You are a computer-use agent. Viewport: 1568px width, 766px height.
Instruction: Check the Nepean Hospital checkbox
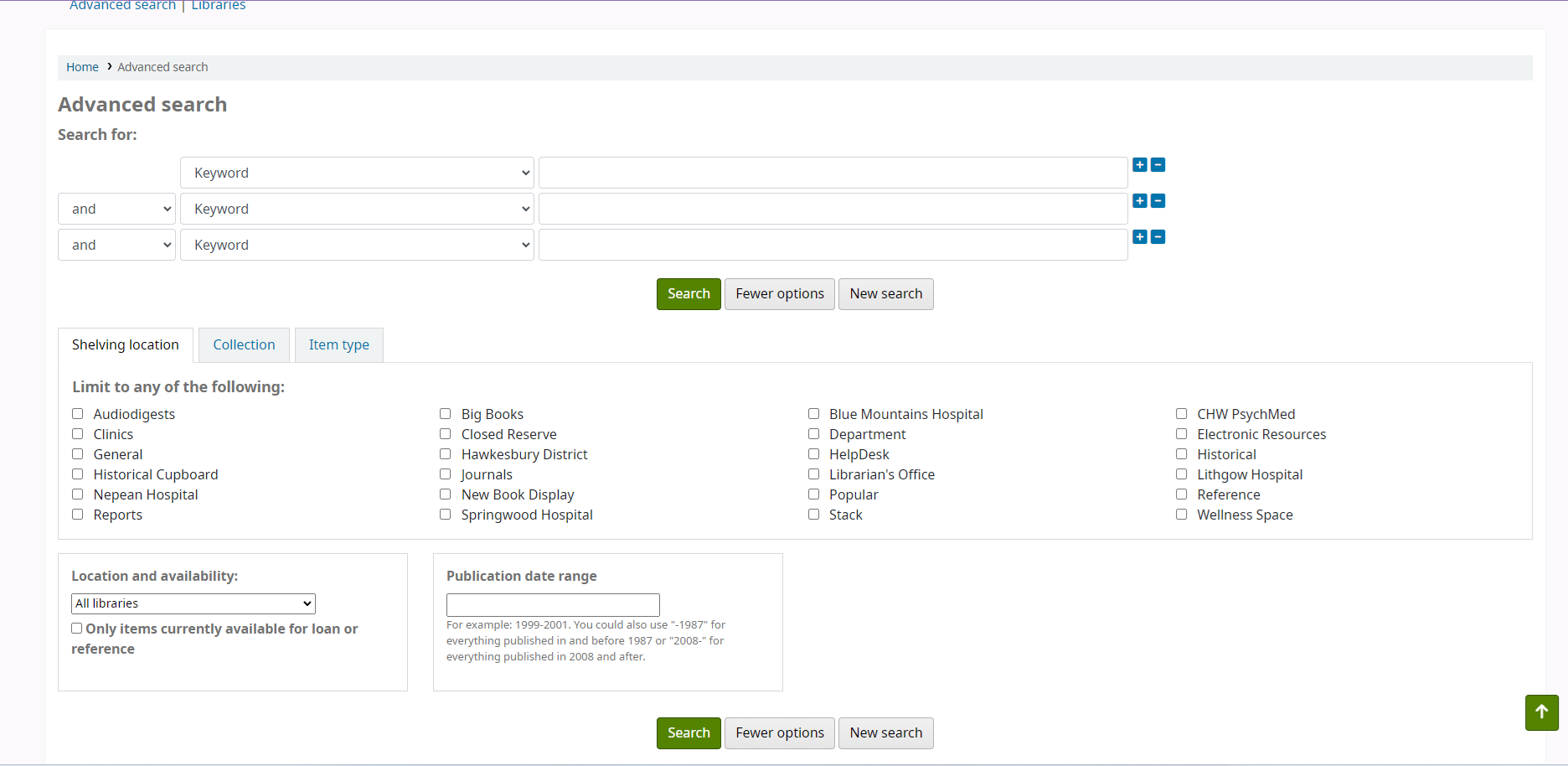(x=78, y=494)
